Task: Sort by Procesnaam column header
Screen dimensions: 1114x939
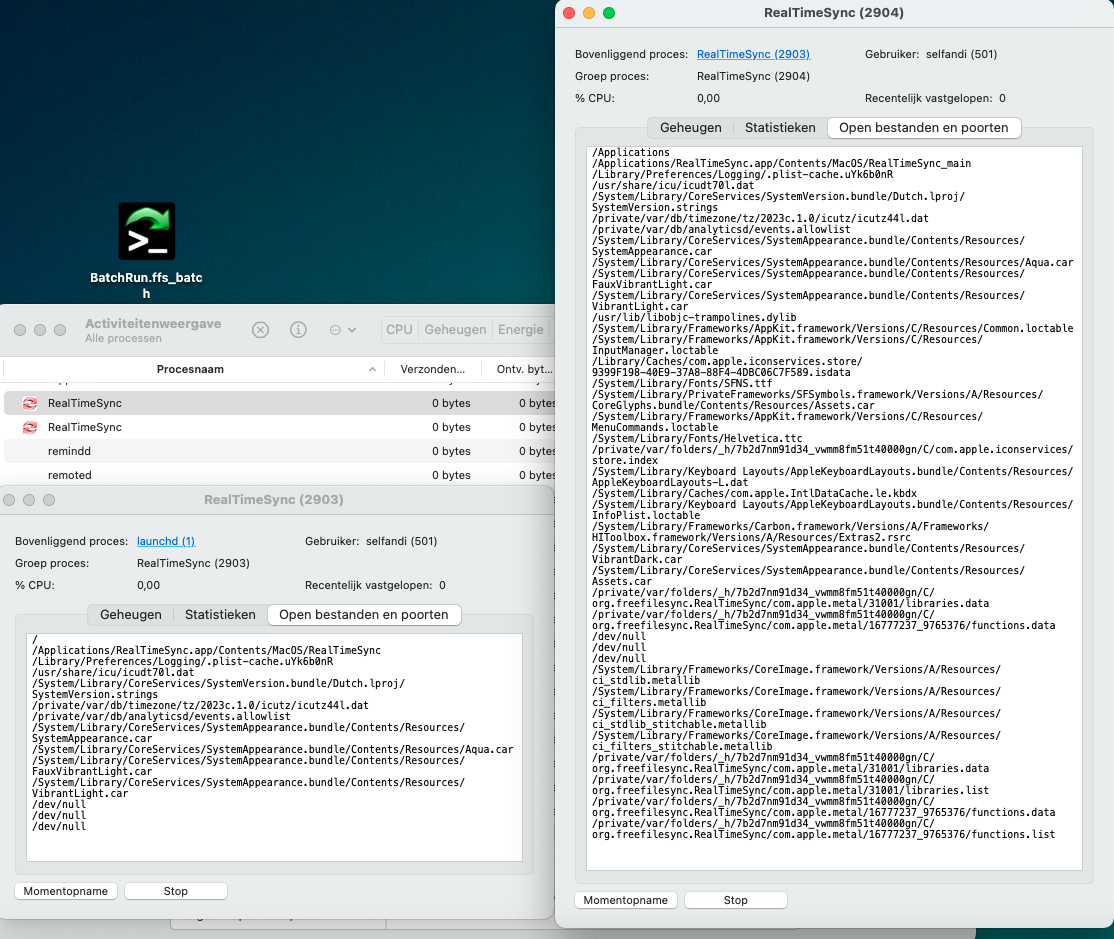Action: 190,369
